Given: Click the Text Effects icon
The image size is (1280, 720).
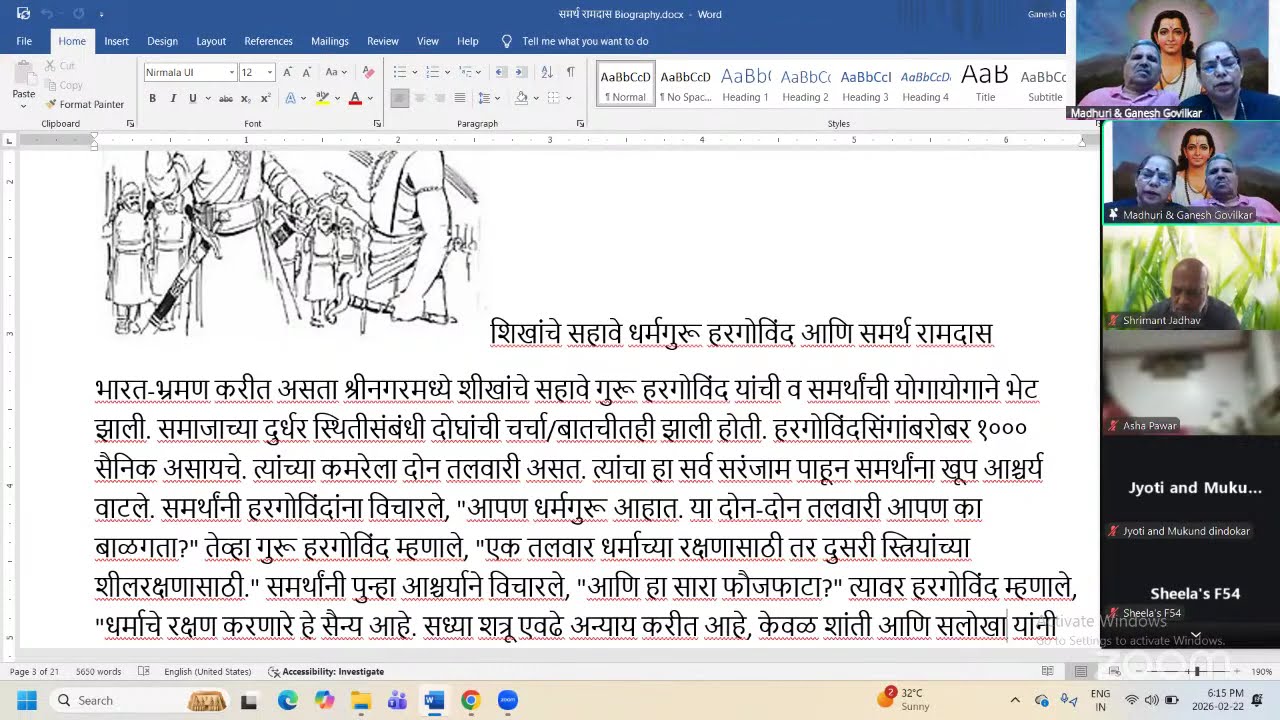Looking at the screenshot, I should (x=291, y=98).
